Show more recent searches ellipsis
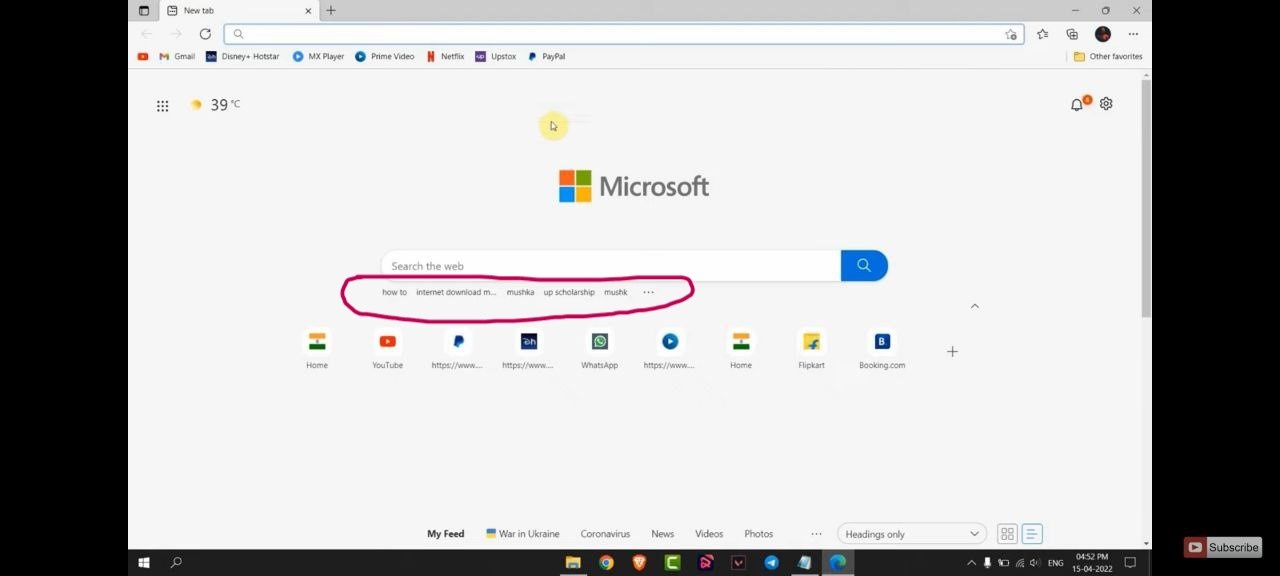The width and height of the screenshot is (1280, 576). pyautogui.click(x=648, y=292)
